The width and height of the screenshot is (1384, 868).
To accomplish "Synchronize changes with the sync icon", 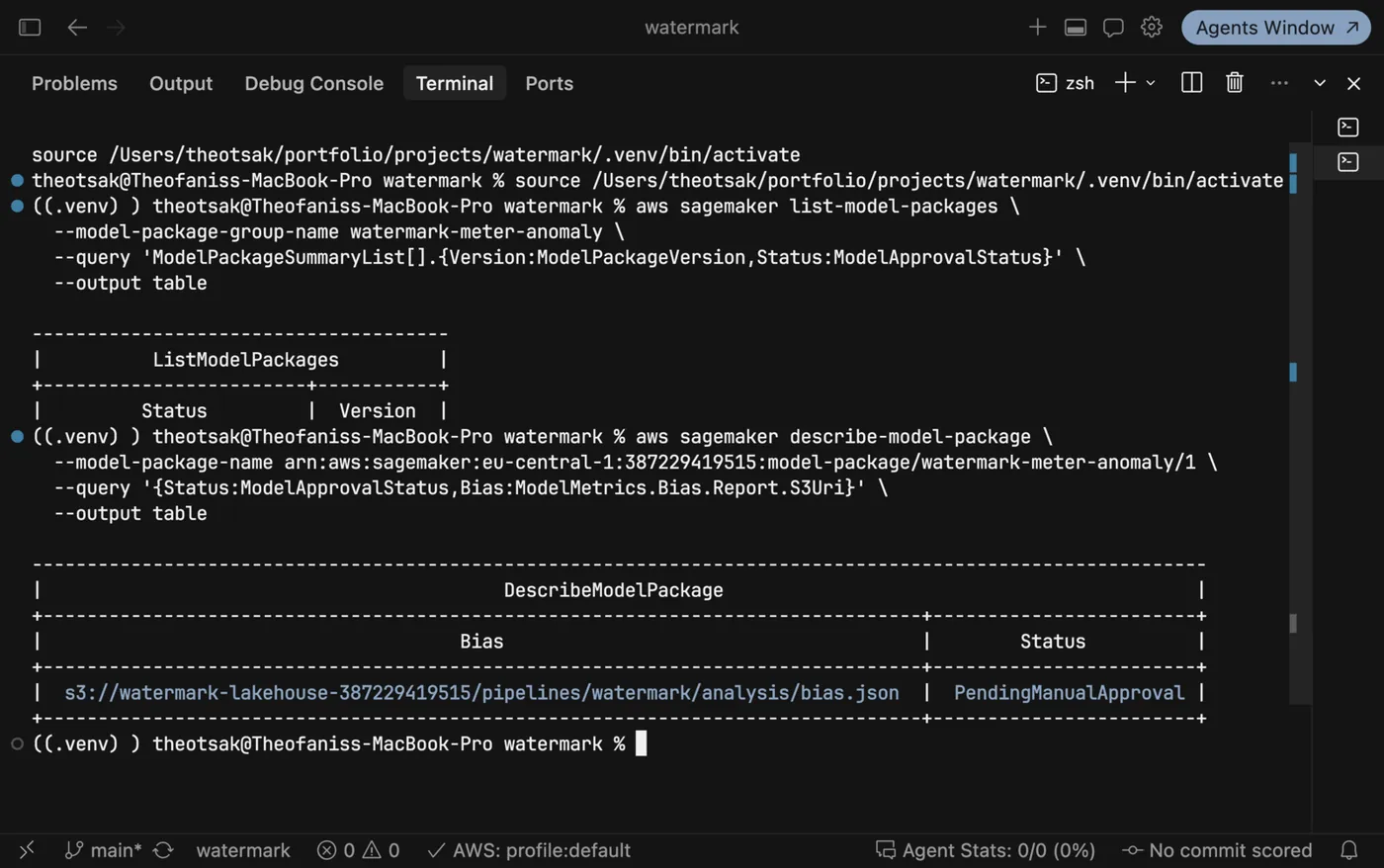I will 163,850.
